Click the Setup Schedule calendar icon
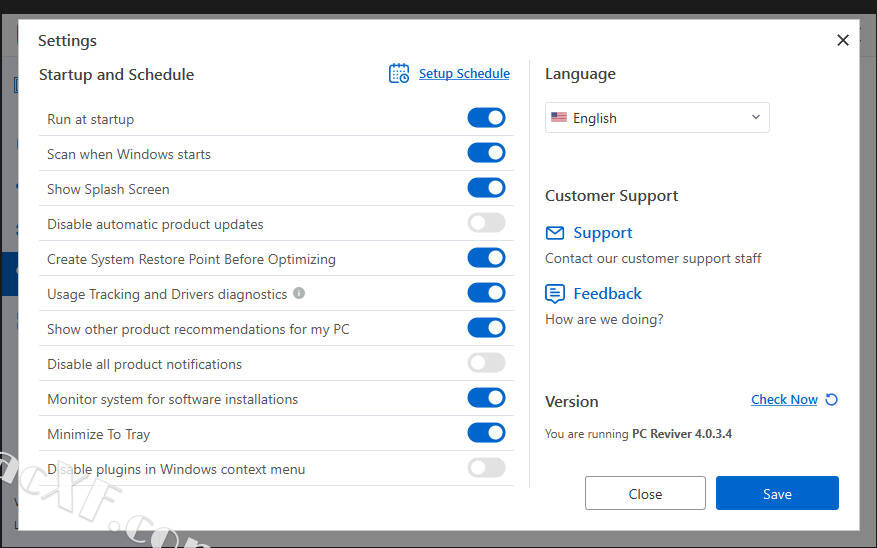Viewport: 877px width, 548px height. click(x=399, y=74)
